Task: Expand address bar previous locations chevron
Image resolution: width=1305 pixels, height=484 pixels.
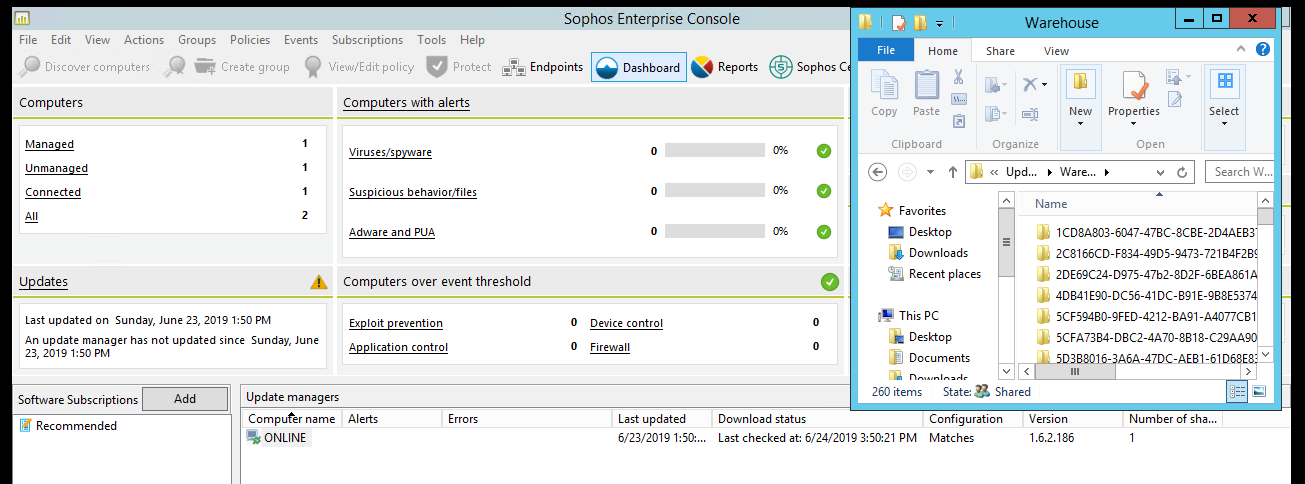Action: click(x=1160, y=172)
